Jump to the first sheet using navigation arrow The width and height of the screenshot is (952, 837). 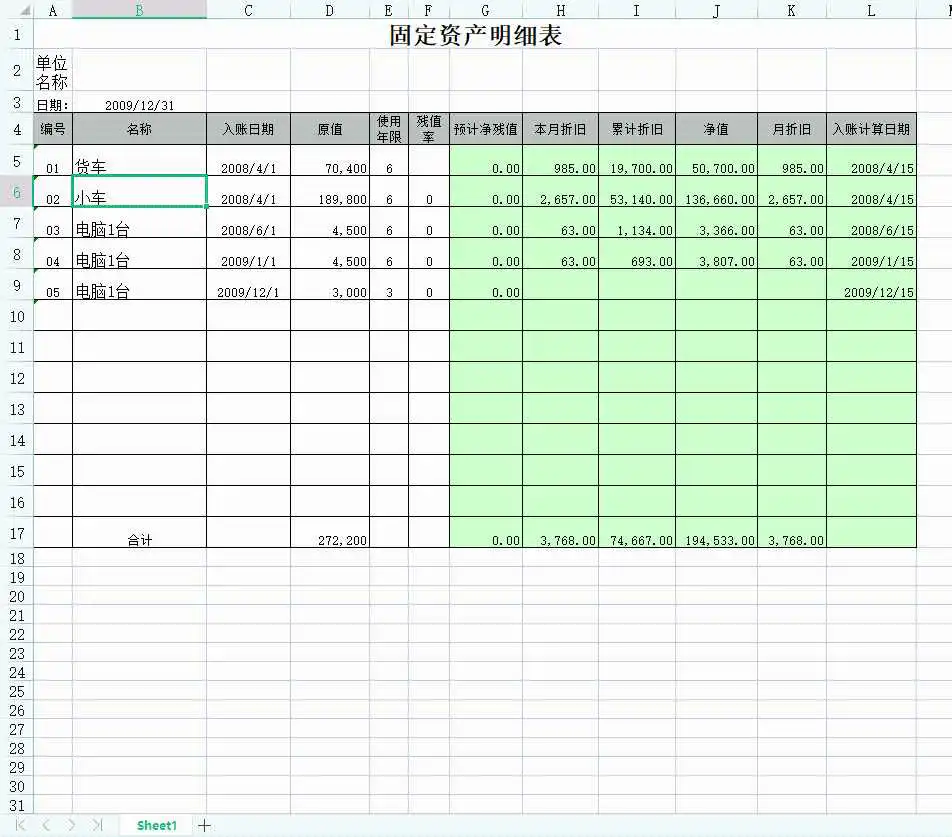[x=20, y=825]
